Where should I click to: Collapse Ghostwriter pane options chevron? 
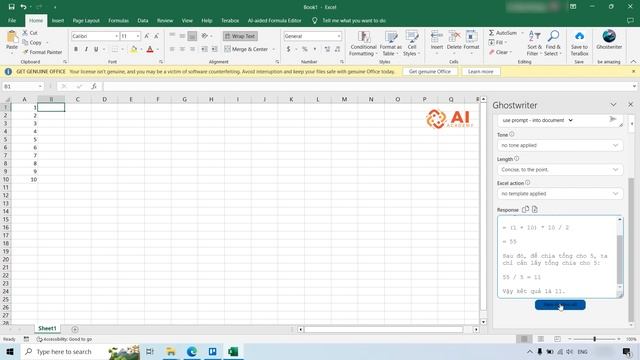click(x=613, y=105)
